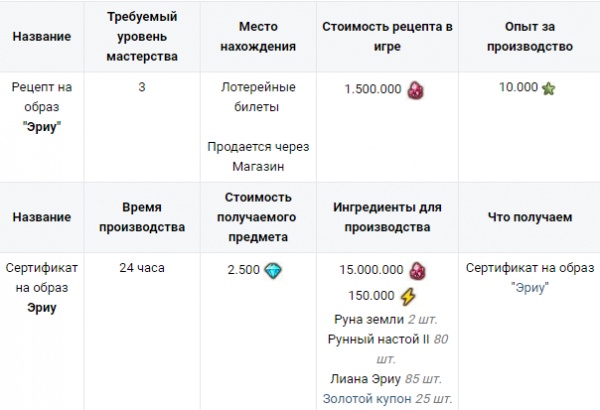Select the "Стоимость рецепта в игре" header

click(385, 37)
